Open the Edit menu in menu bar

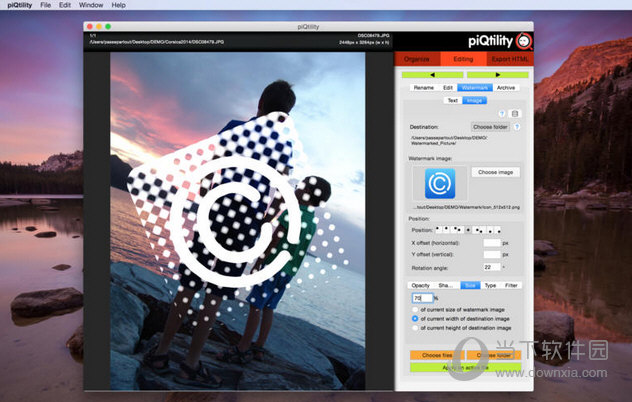[64, 5]
